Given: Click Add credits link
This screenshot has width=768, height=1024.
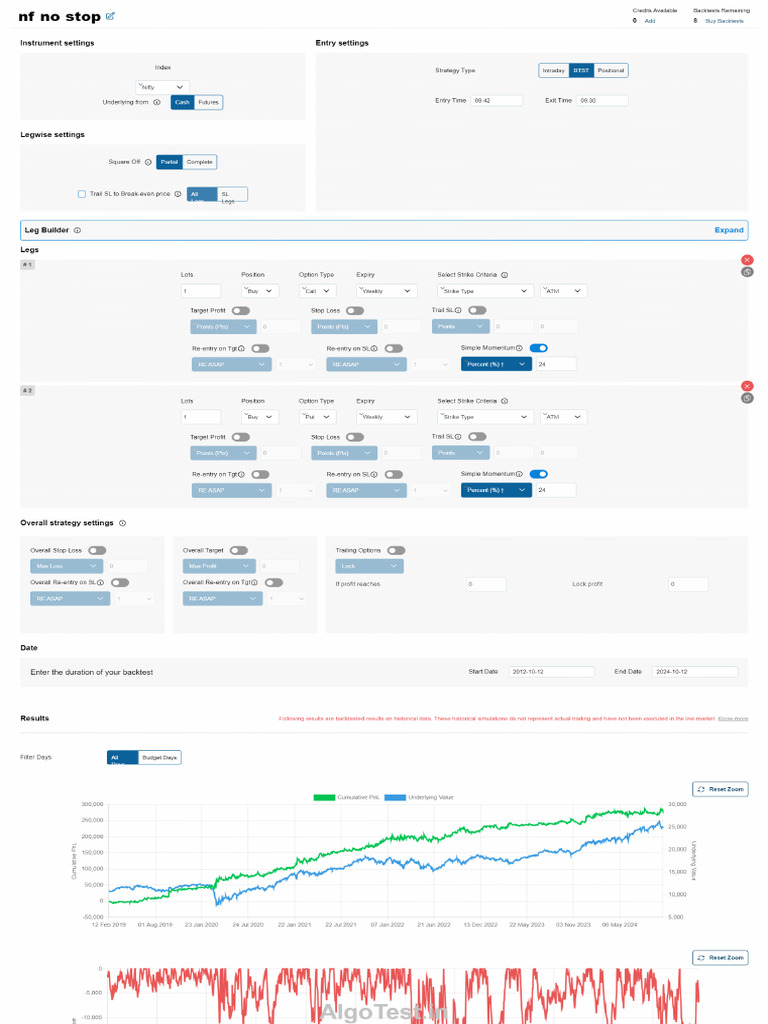Looking at the screenshot, I should pos(650,21).
